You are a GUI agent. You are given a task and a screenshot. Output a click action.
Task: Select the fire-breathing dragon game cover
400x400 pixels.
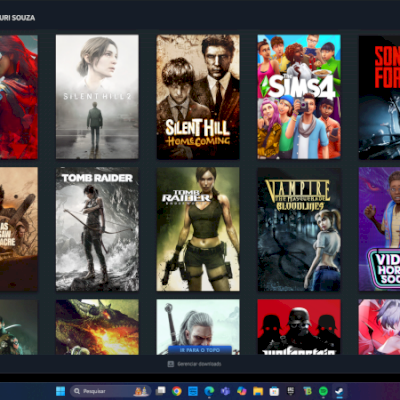click(97, 327)
